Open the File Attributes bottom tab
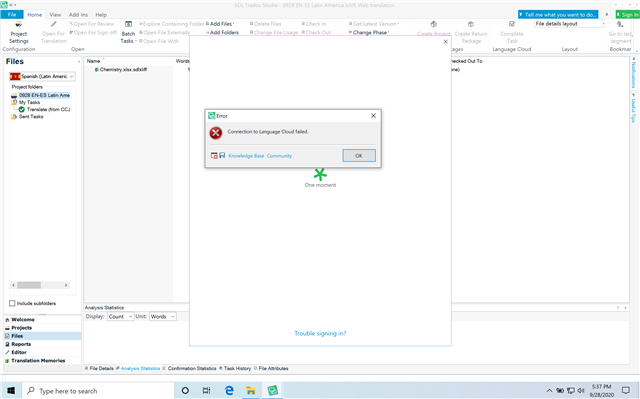Screen dimensions: 640x399 click(x=271, y=368)
